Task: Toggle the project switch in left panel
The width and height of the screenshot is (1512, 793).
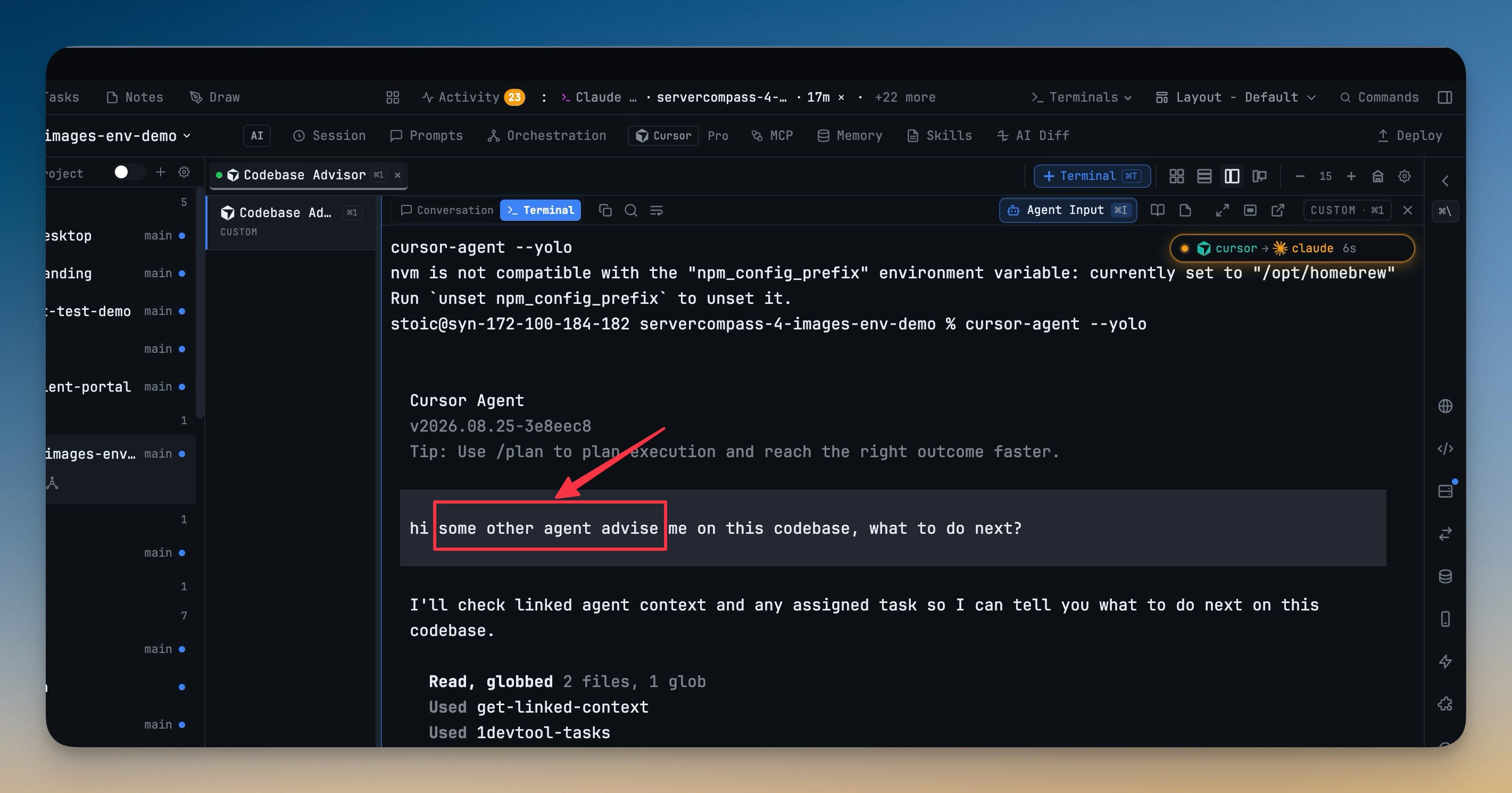Action: coord(129,172)
